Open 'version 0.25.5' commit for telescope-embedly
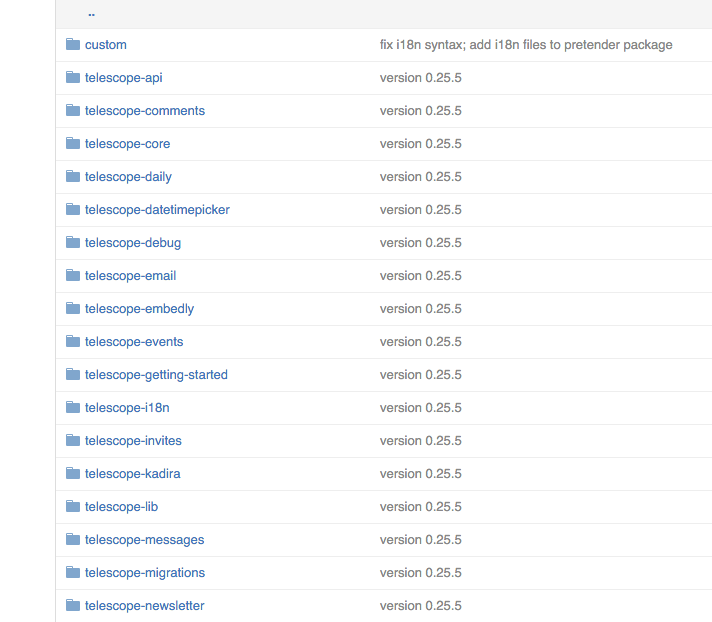This screenshot has height=622, width=712. [420, 309]
